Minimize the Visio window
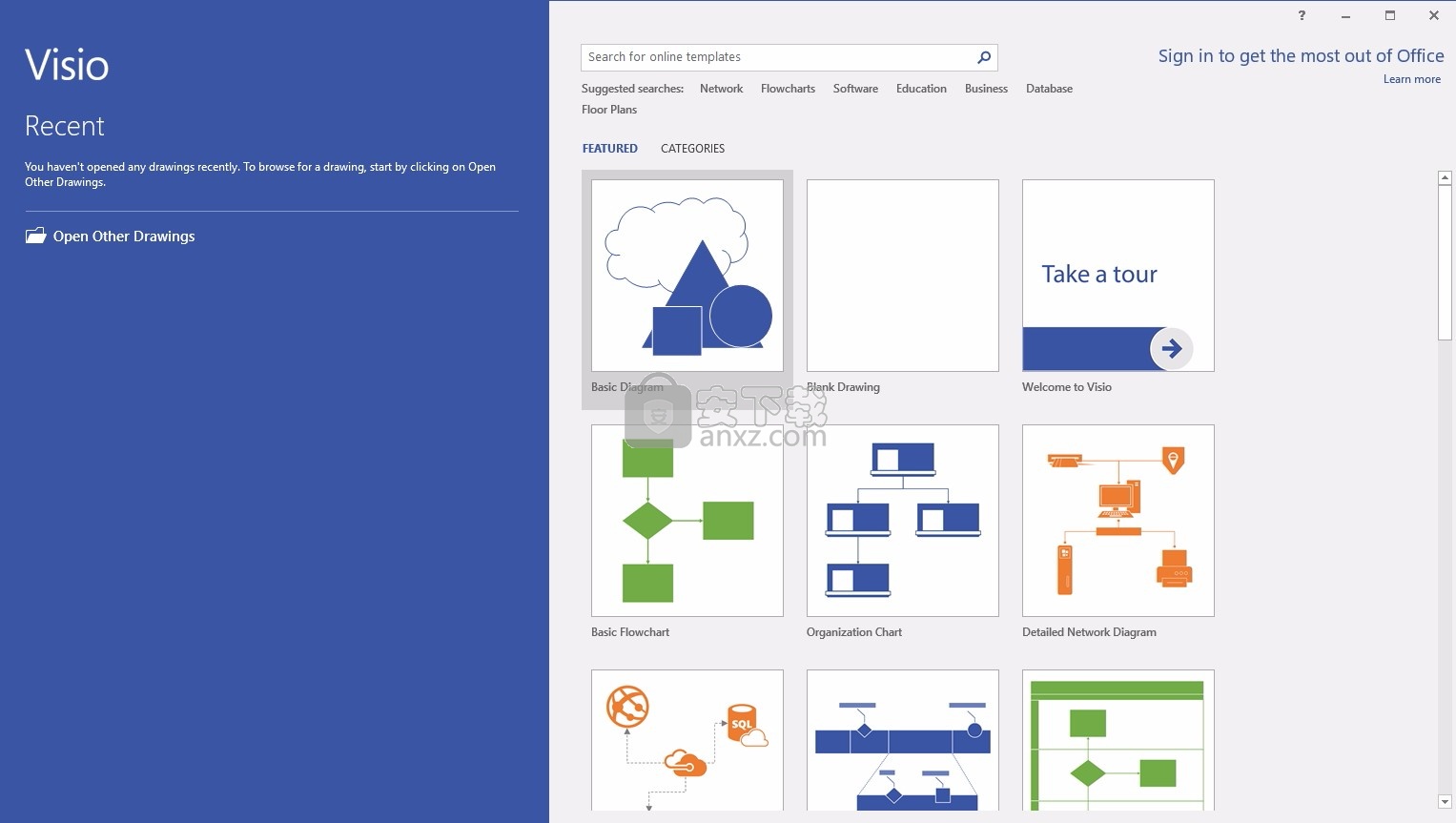Viewport: 1456px width, 823px height. (x=1345, y=15)
